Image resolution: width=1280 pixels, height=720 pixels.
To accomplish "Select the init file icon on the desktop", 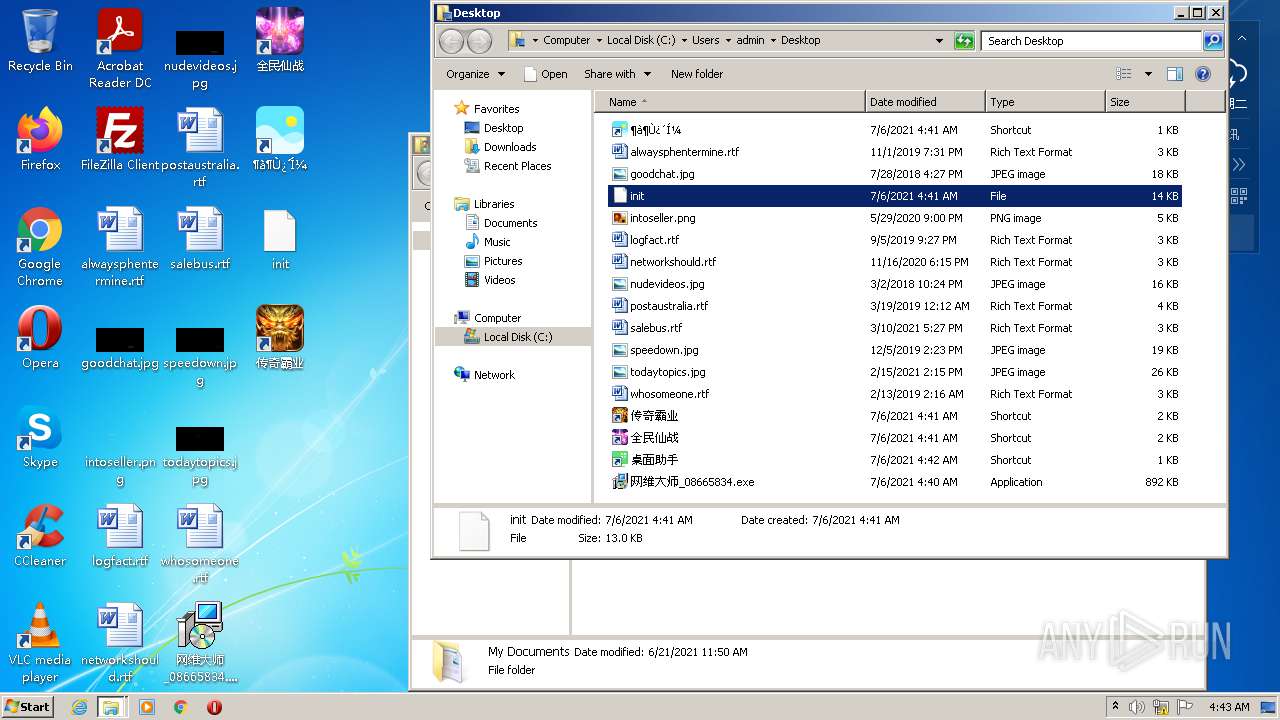I will [x=280, y=240].
